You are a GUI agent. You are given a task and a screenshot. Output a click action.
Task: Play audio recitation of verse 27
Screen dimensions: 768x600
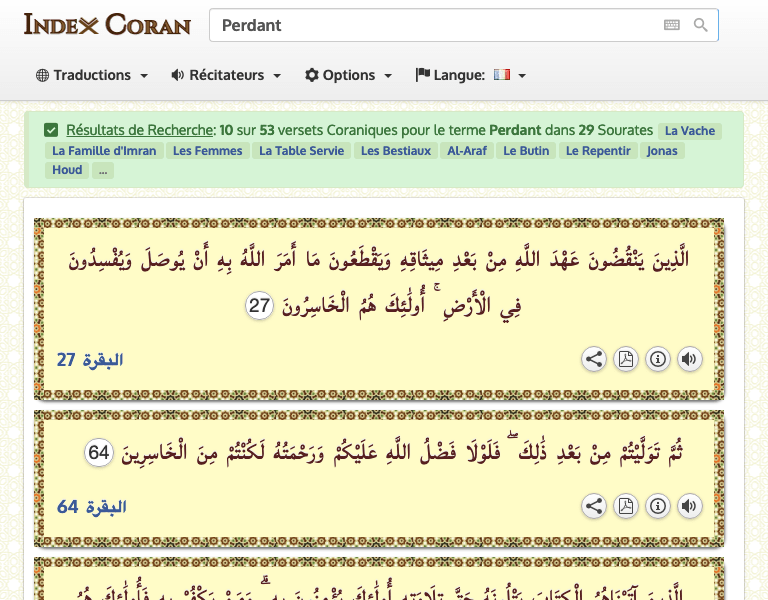tap(688, 359)
